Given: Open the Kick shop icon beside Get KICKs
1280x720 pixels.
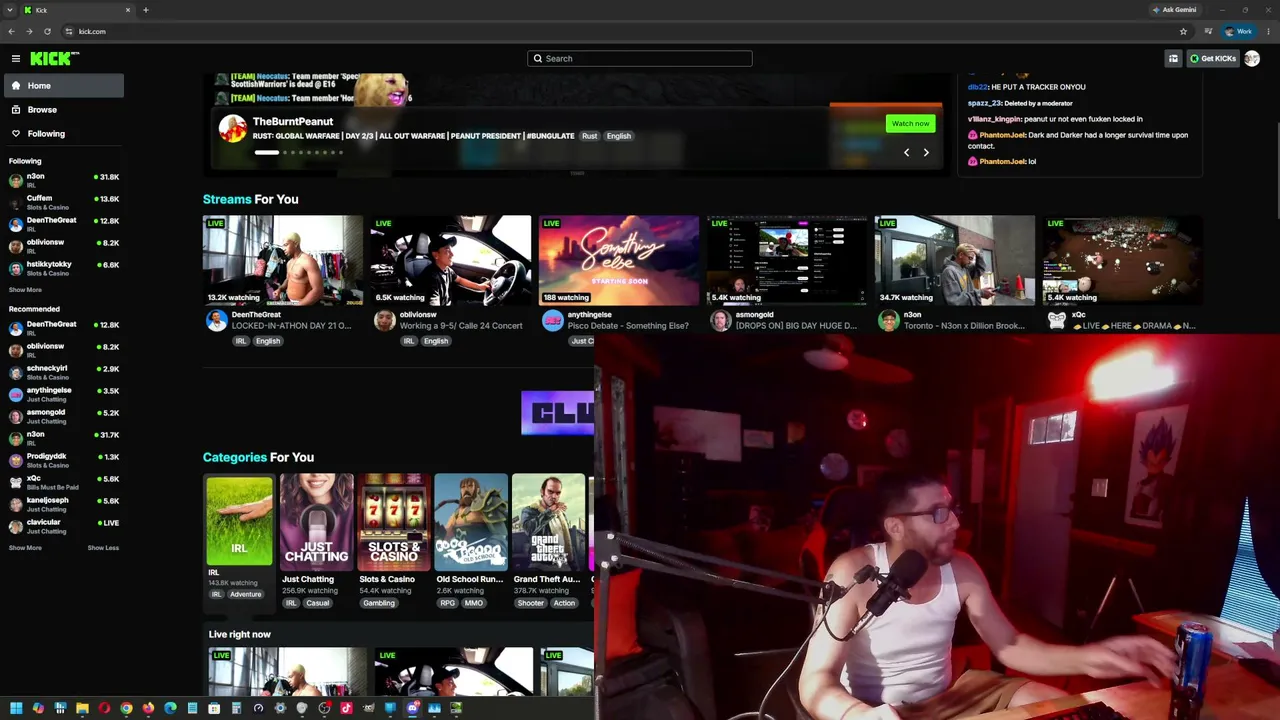Looking at the screenshot, I should click(1173, 59).
